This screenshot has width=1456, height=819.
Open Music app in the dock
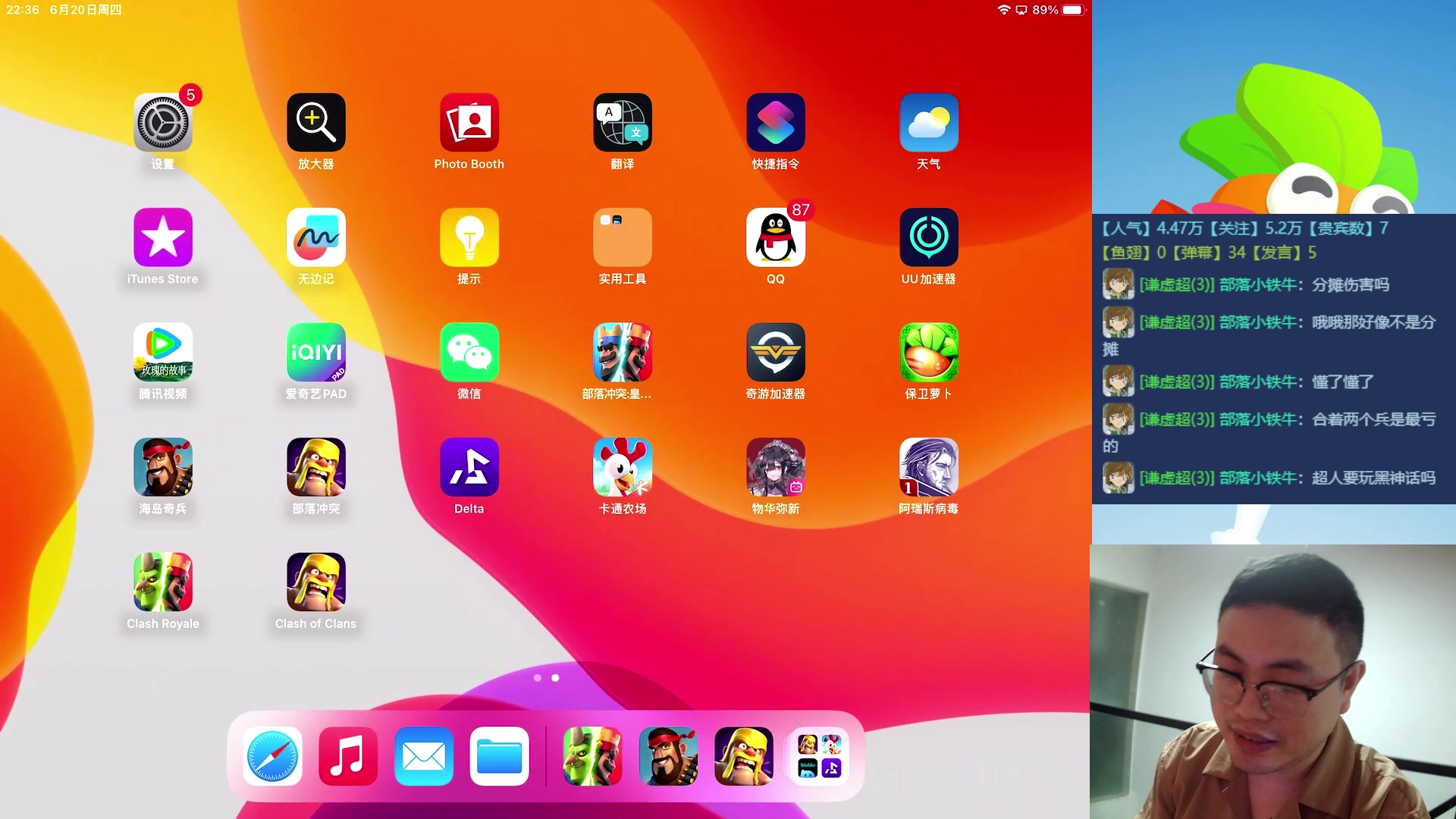(348, 756)
